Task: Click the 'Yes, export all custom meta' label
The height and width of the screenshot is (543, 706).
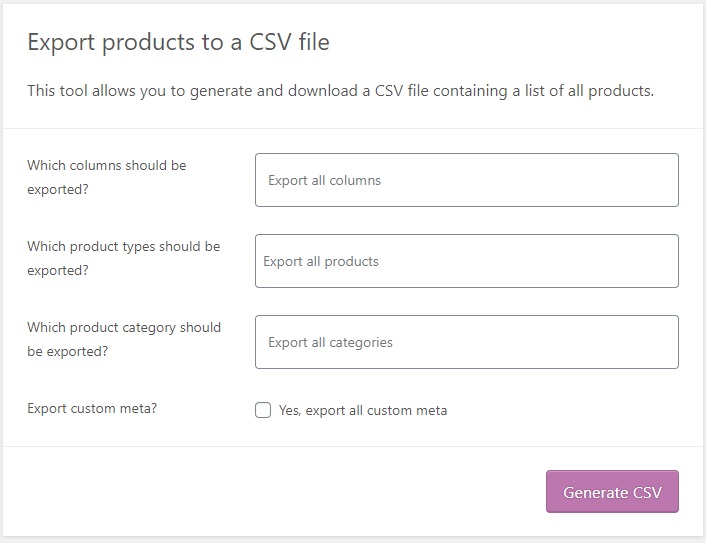Action: tap(363, 411)
